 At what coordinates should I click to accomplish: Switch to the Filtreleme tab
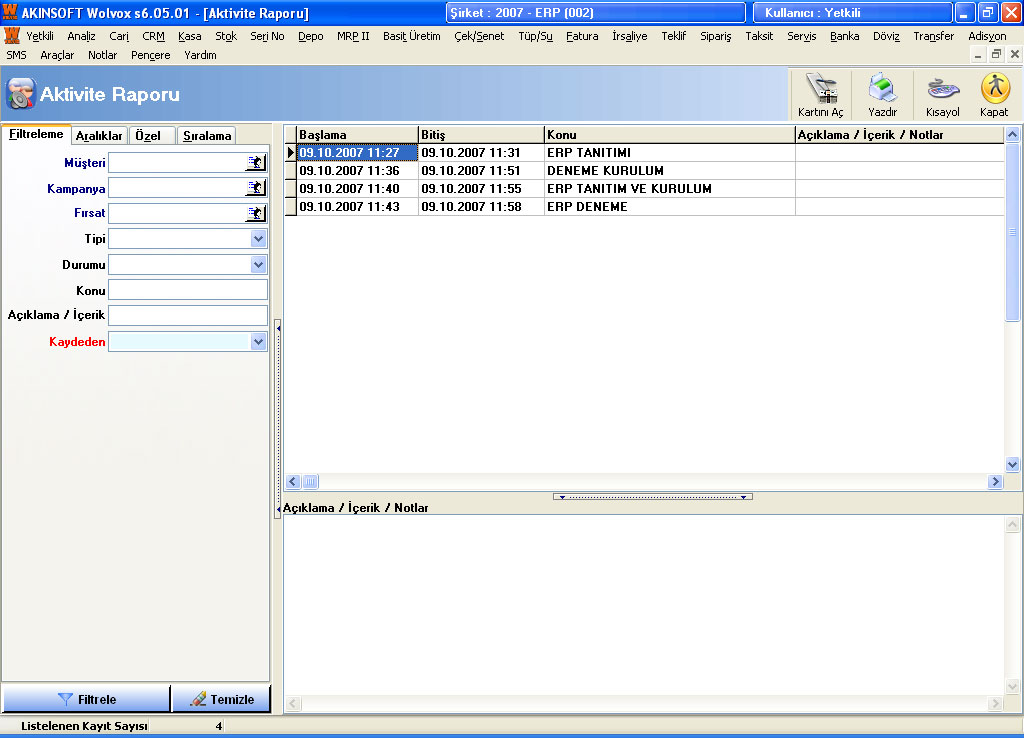(x=36, y=134)
